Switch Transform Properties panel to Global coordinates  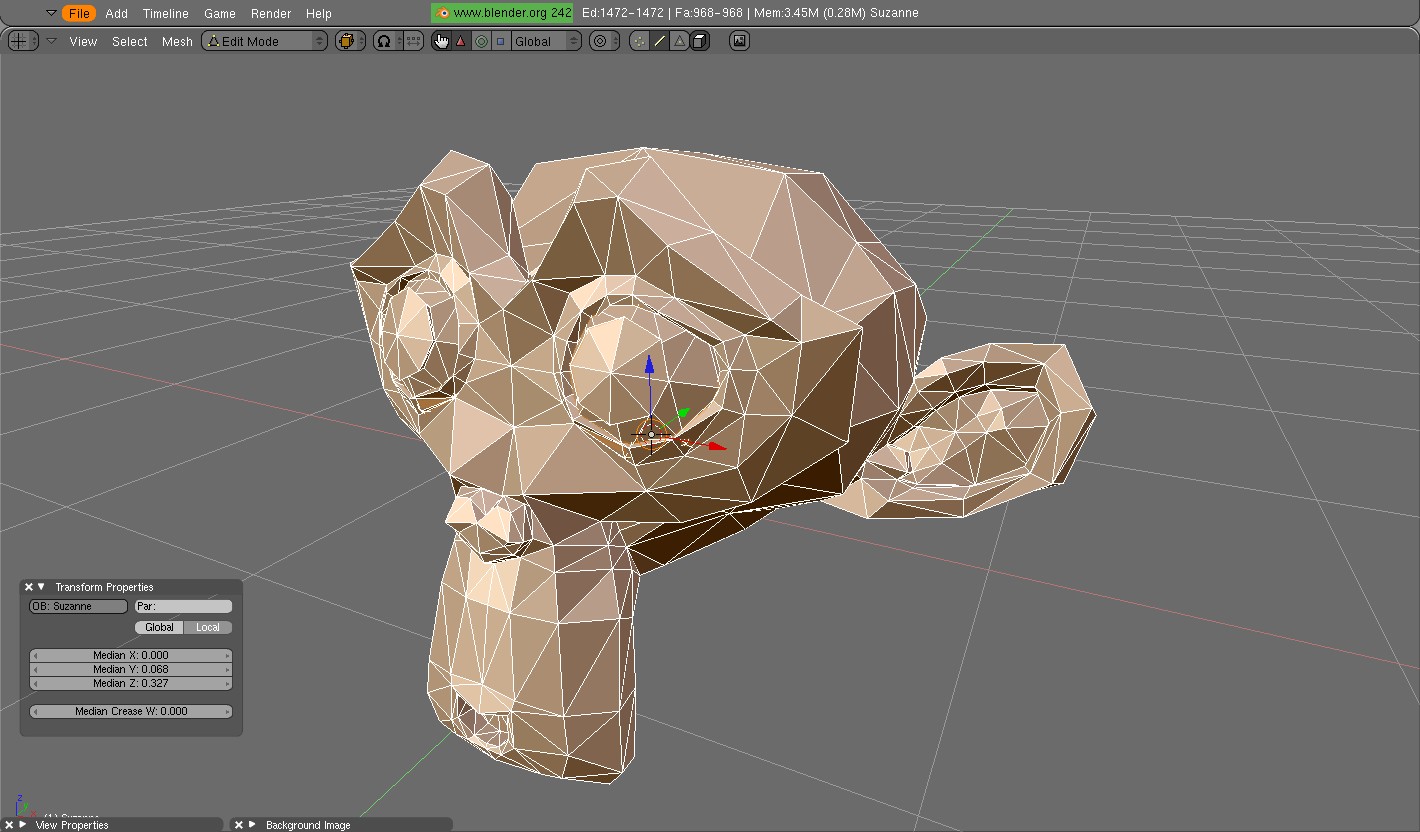(160, 627)
